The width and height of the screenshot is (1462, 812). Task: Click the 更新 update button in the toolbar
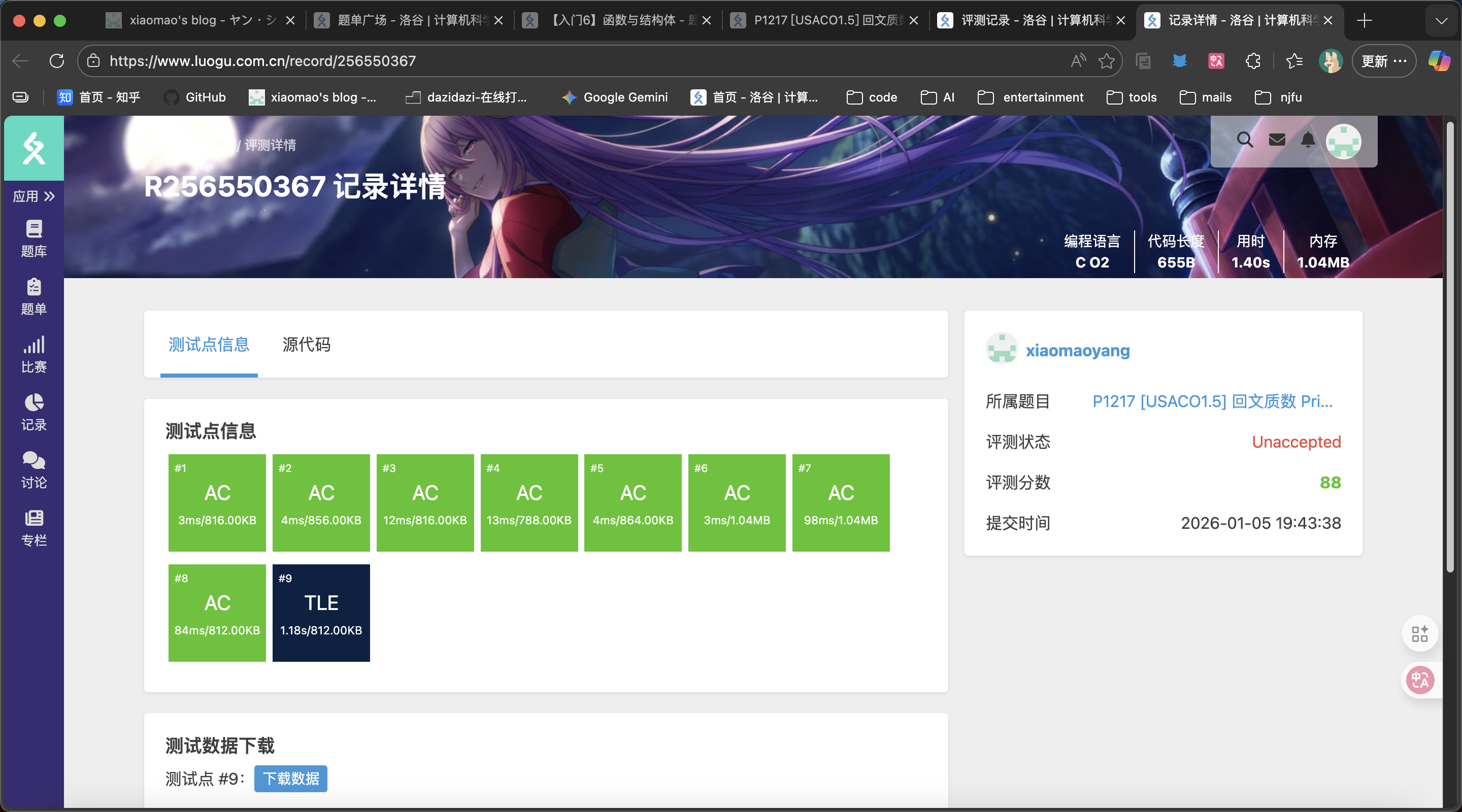pos(1384,61)
